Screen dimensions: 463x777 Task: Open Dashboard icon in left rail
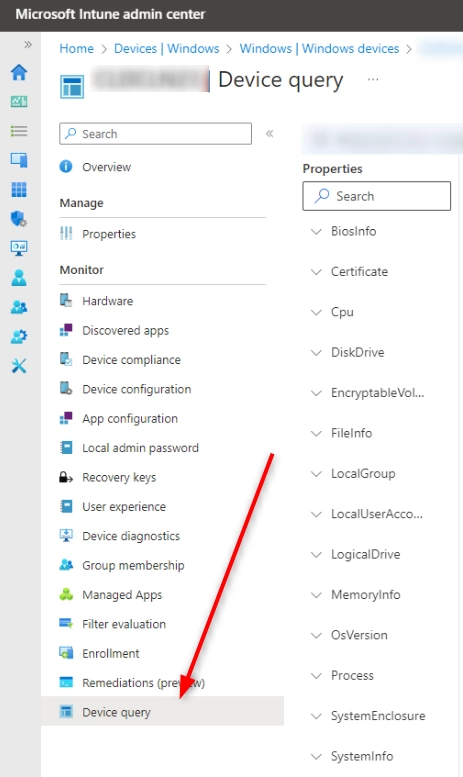pos(19,102)
